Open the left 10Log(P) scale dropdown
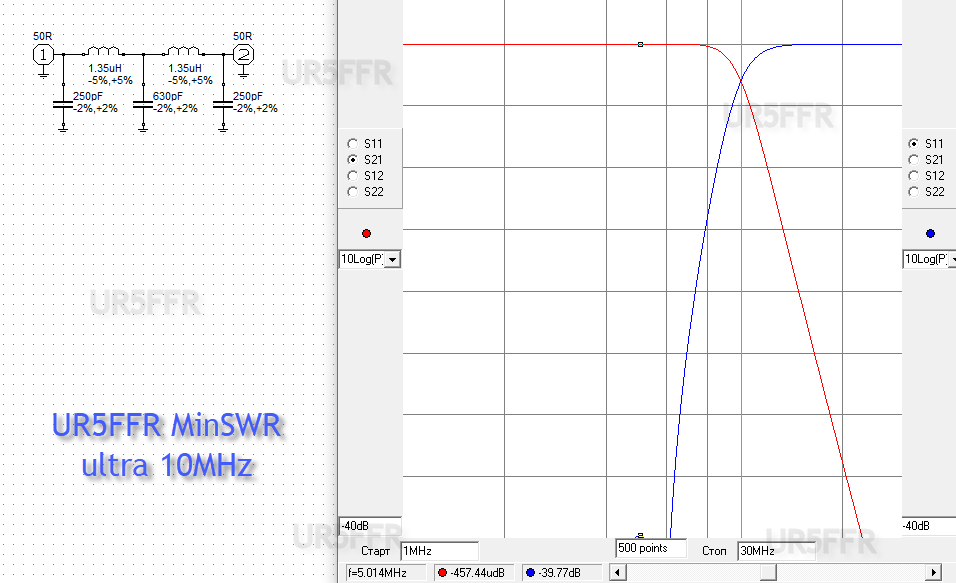This screenshot has height=583, width=956. click(392, 260)
